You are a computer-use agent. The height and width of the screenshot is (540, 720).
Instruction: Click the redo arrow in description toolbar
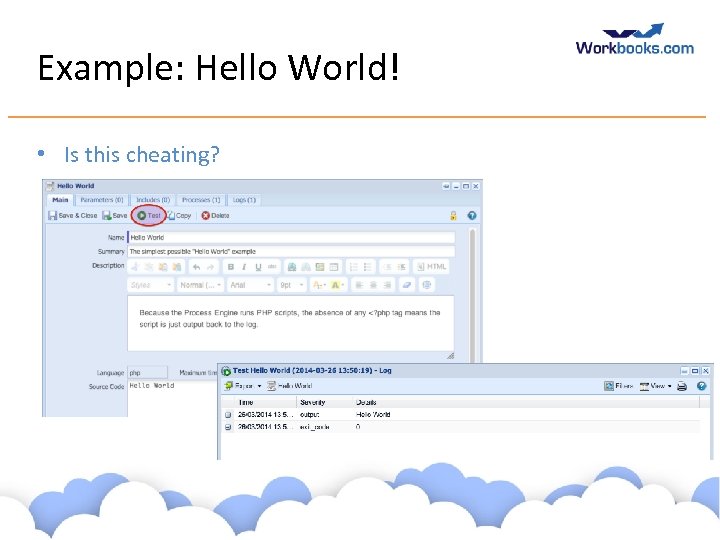(x=210, y=267)
